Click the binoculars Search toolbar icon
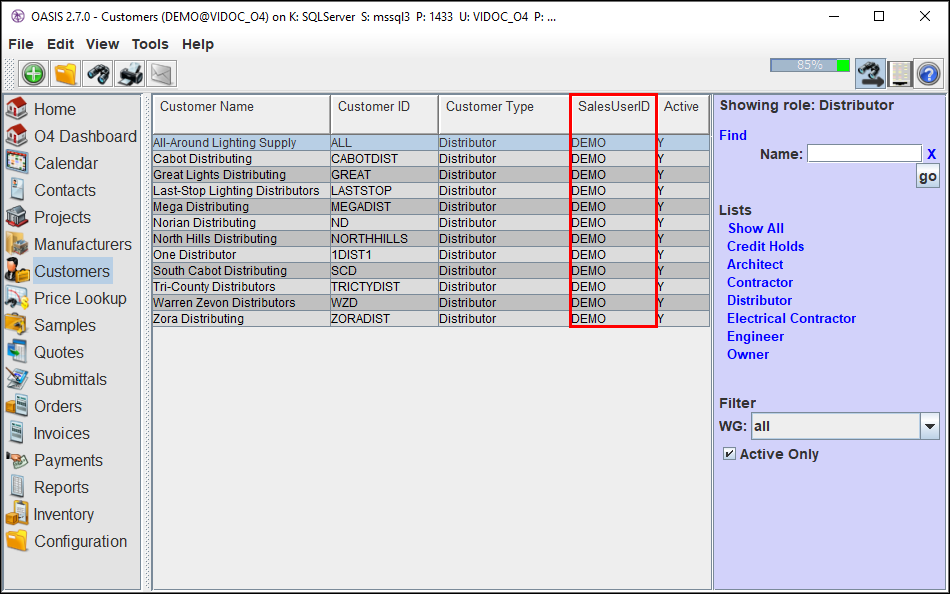Viewport: 950px width, 594px height. (98, 74)
